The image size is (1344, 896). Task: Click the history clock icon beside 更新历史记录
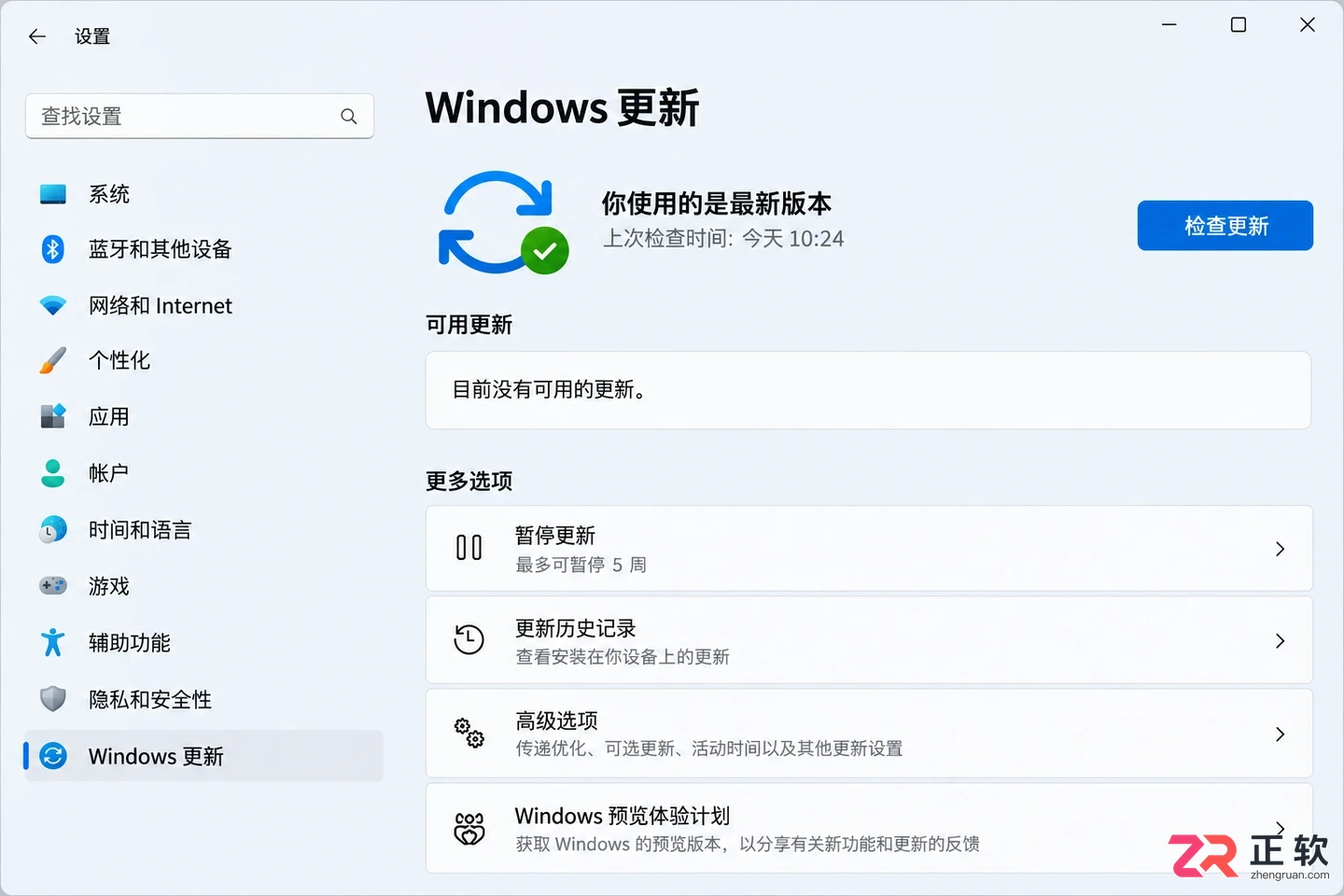[x=469, y=639]
